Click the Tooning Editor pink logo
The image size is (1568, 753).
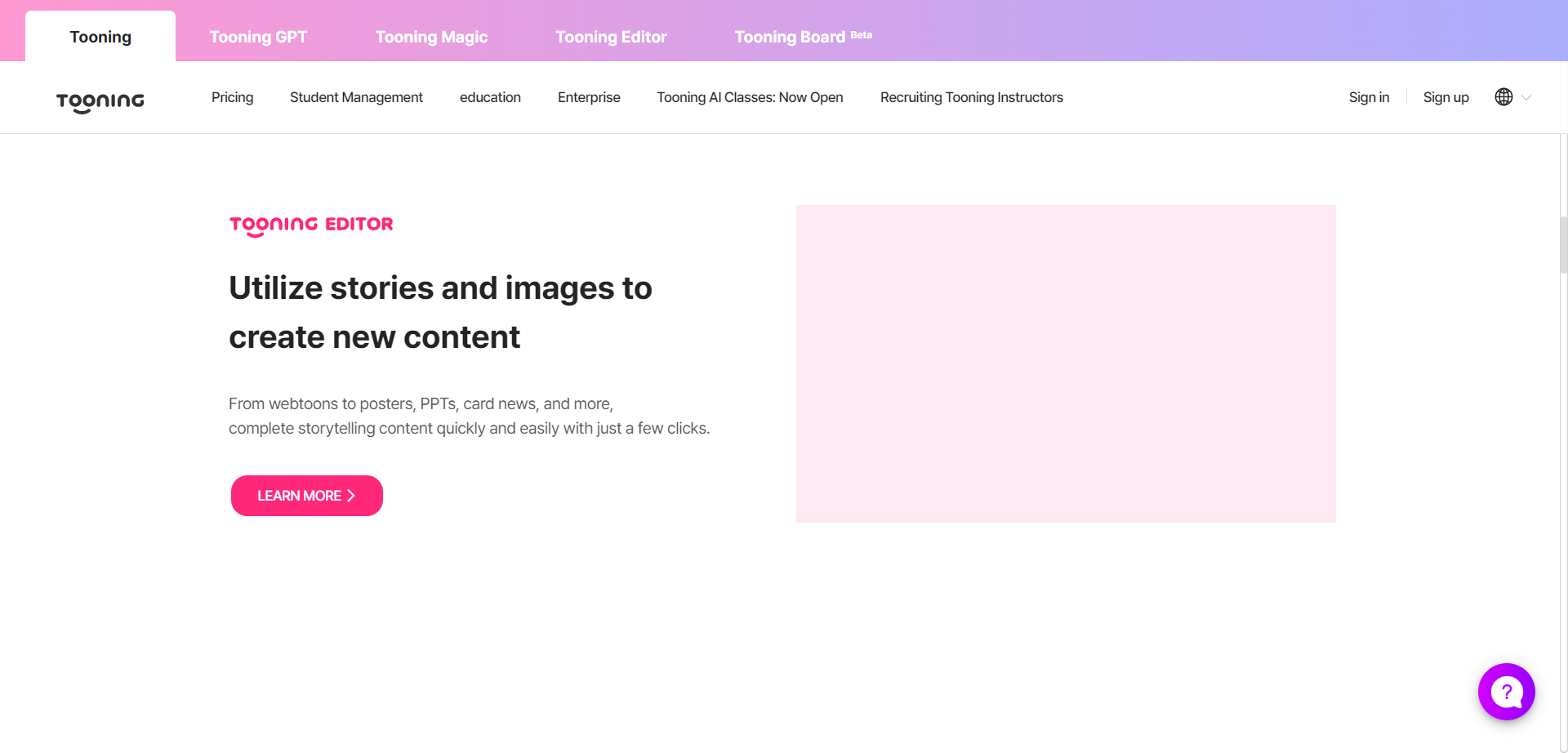pos(311,225)
